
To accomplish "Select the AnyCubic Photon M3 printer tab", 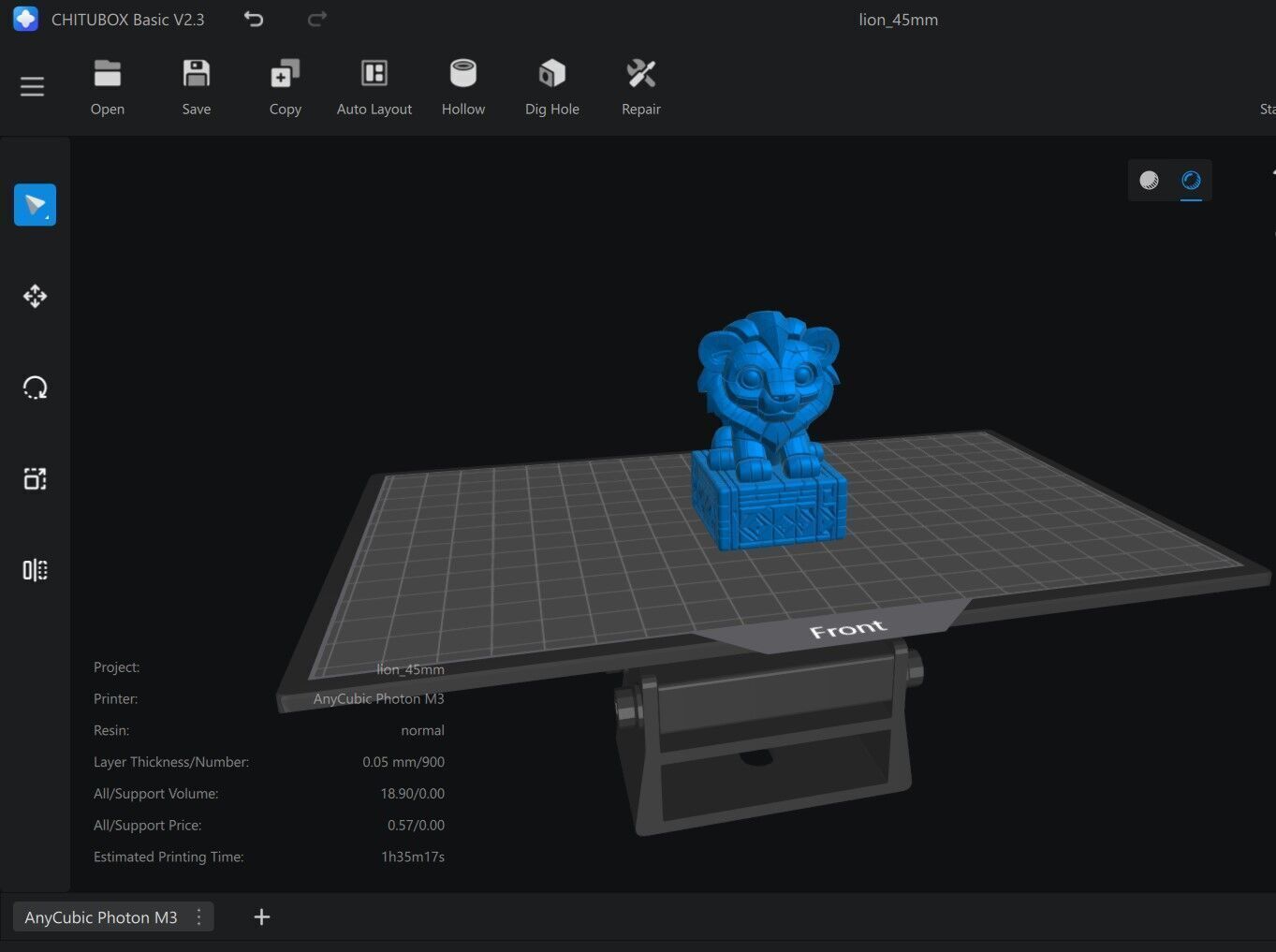I will tap(101, 917).
